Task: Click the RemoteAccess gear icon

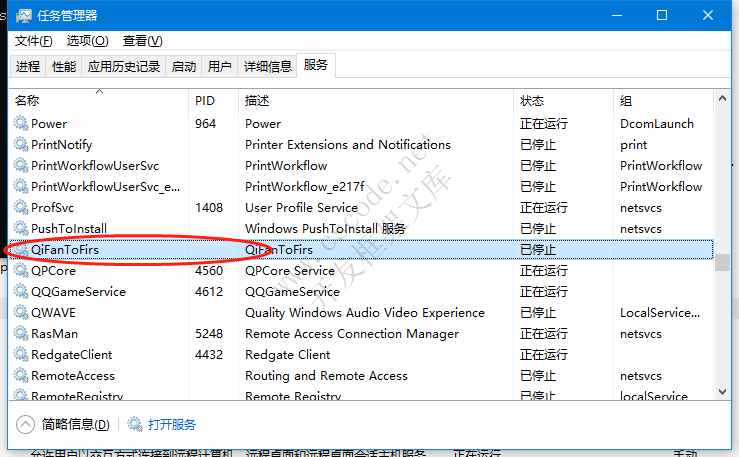Action: point(21,375)
